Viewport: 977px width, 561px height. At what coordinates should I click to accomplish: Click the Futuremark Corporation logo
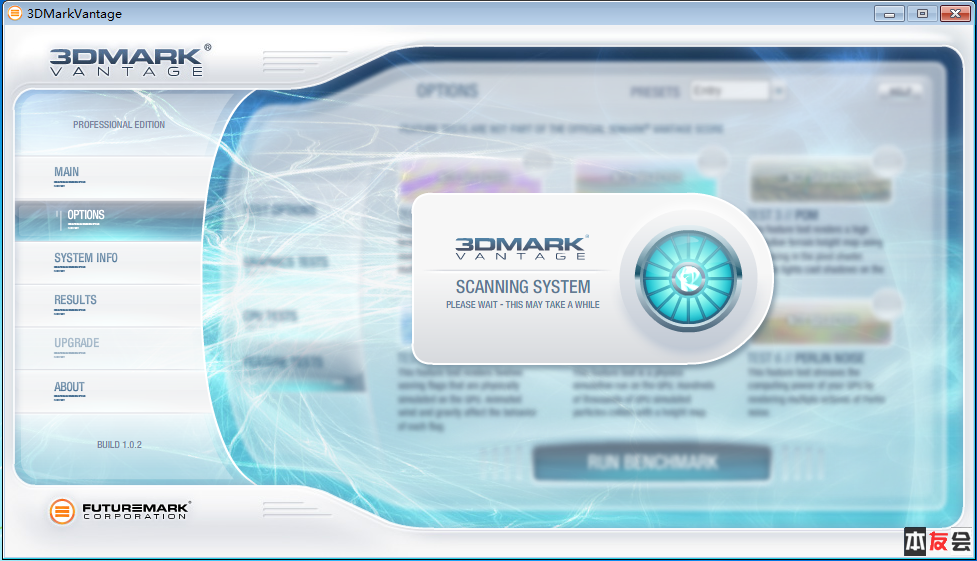pyautogui.click(x=120, y=511)
